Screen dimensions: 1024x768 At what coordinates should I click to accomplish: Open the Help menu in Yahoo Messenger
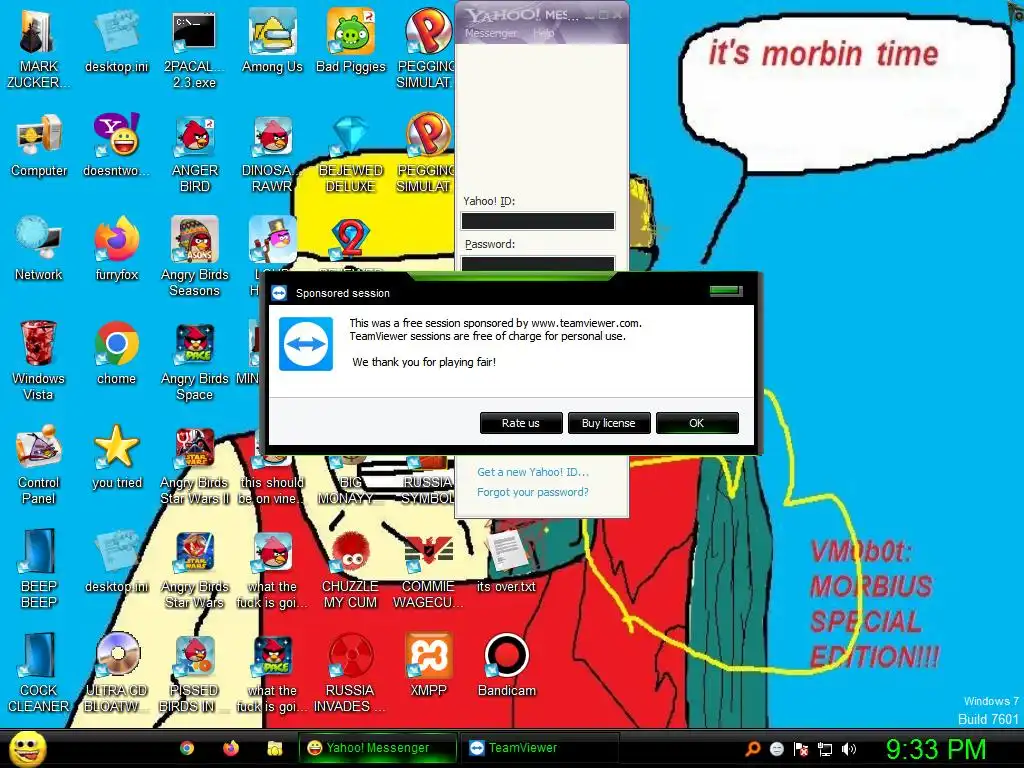point(543,33)
